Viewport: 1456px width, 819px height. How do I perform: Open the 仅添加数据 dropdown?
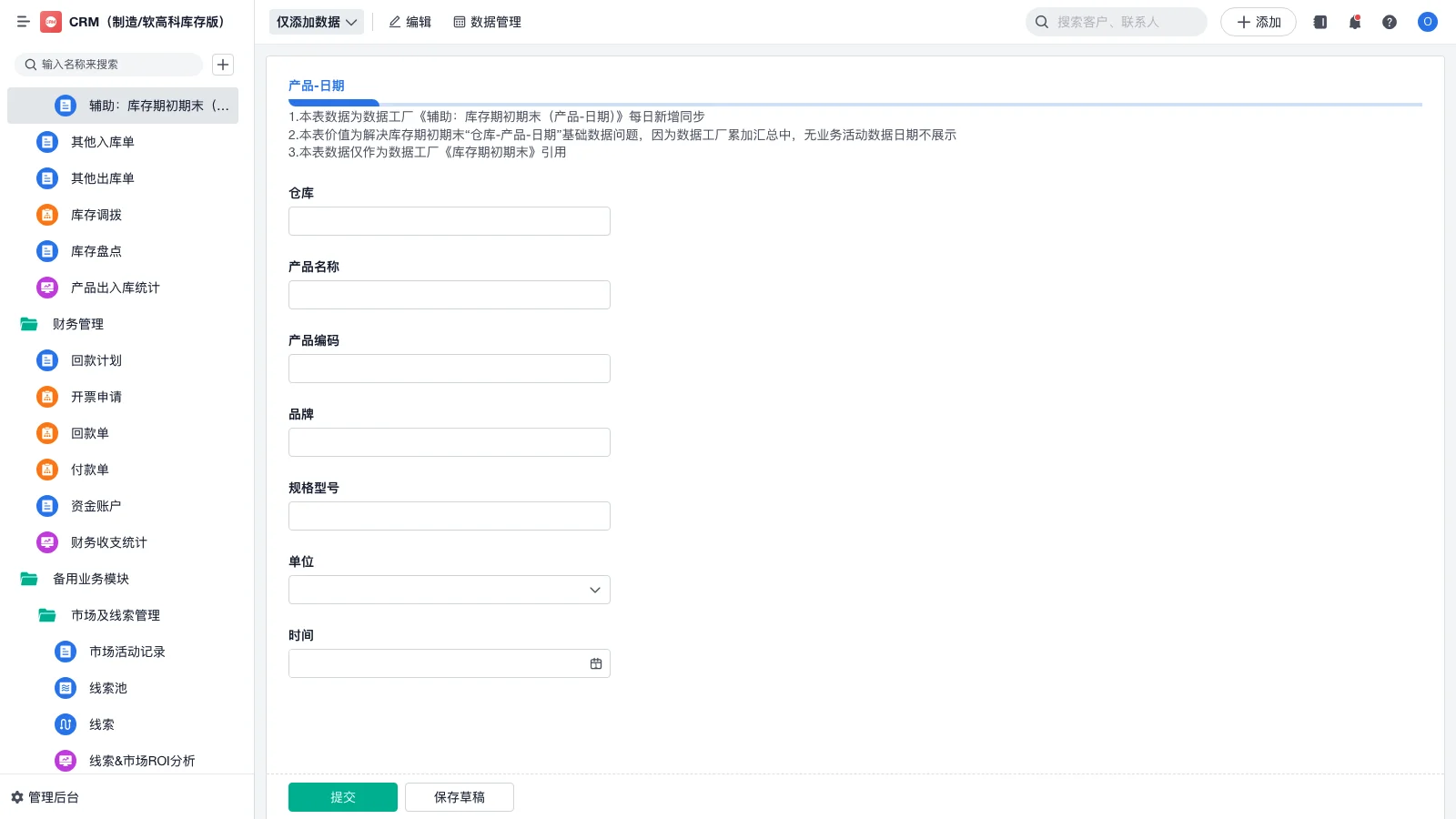point(316,21)
